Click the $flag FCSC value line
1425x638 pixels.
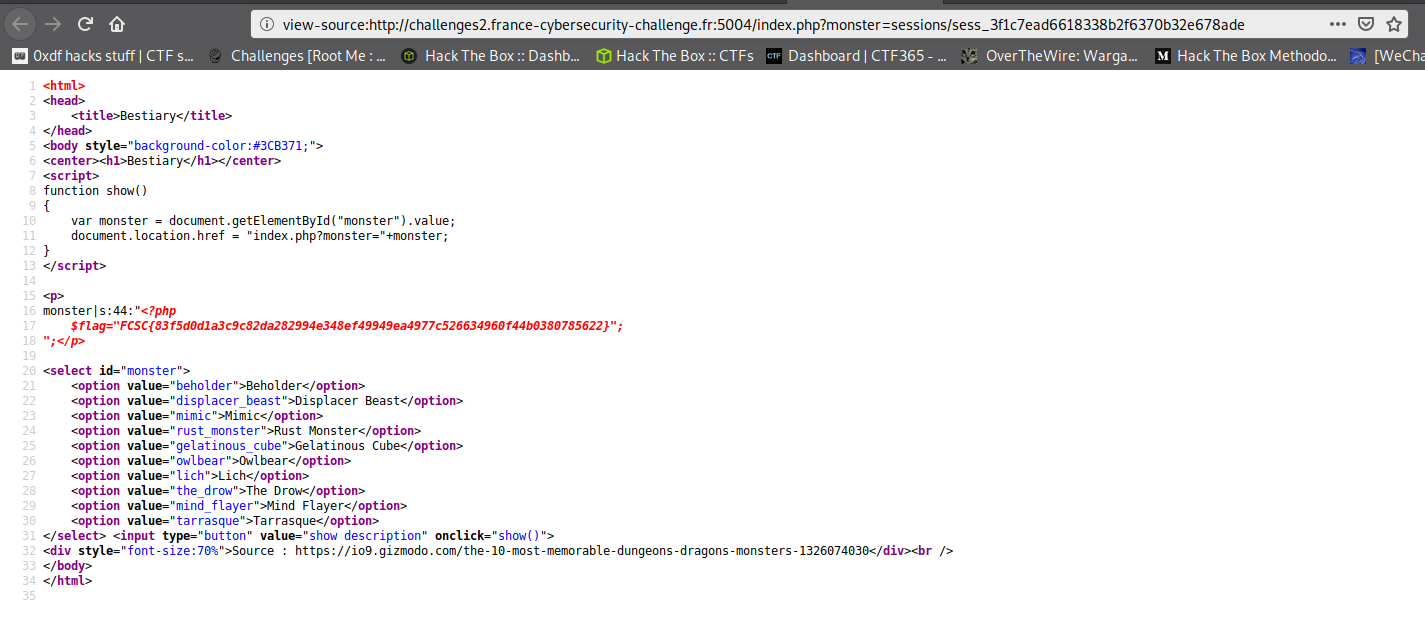347,326
